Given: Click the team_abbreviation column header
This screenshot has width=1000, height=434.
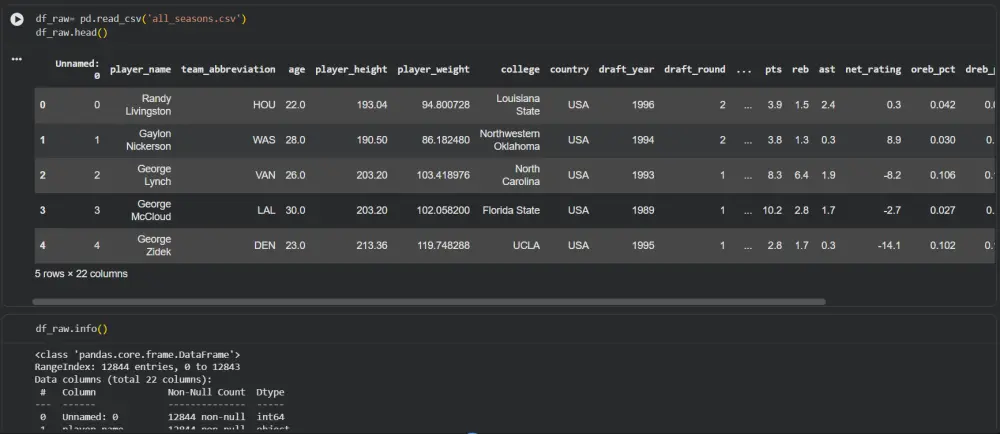Looking at the screenshot, I should coord(228,69).
